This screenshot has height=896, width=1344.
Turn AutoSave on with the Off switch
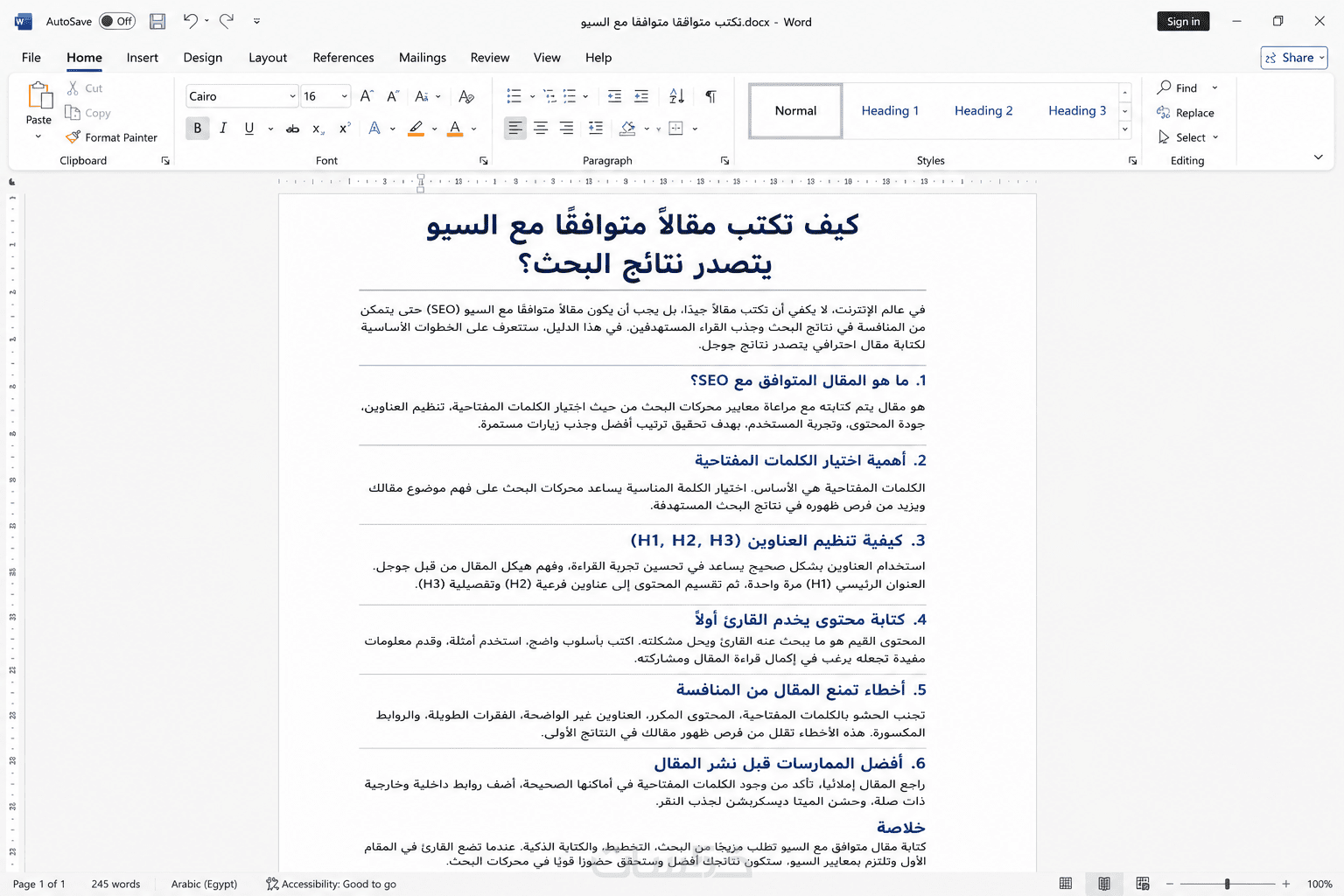tap(117, 21)
